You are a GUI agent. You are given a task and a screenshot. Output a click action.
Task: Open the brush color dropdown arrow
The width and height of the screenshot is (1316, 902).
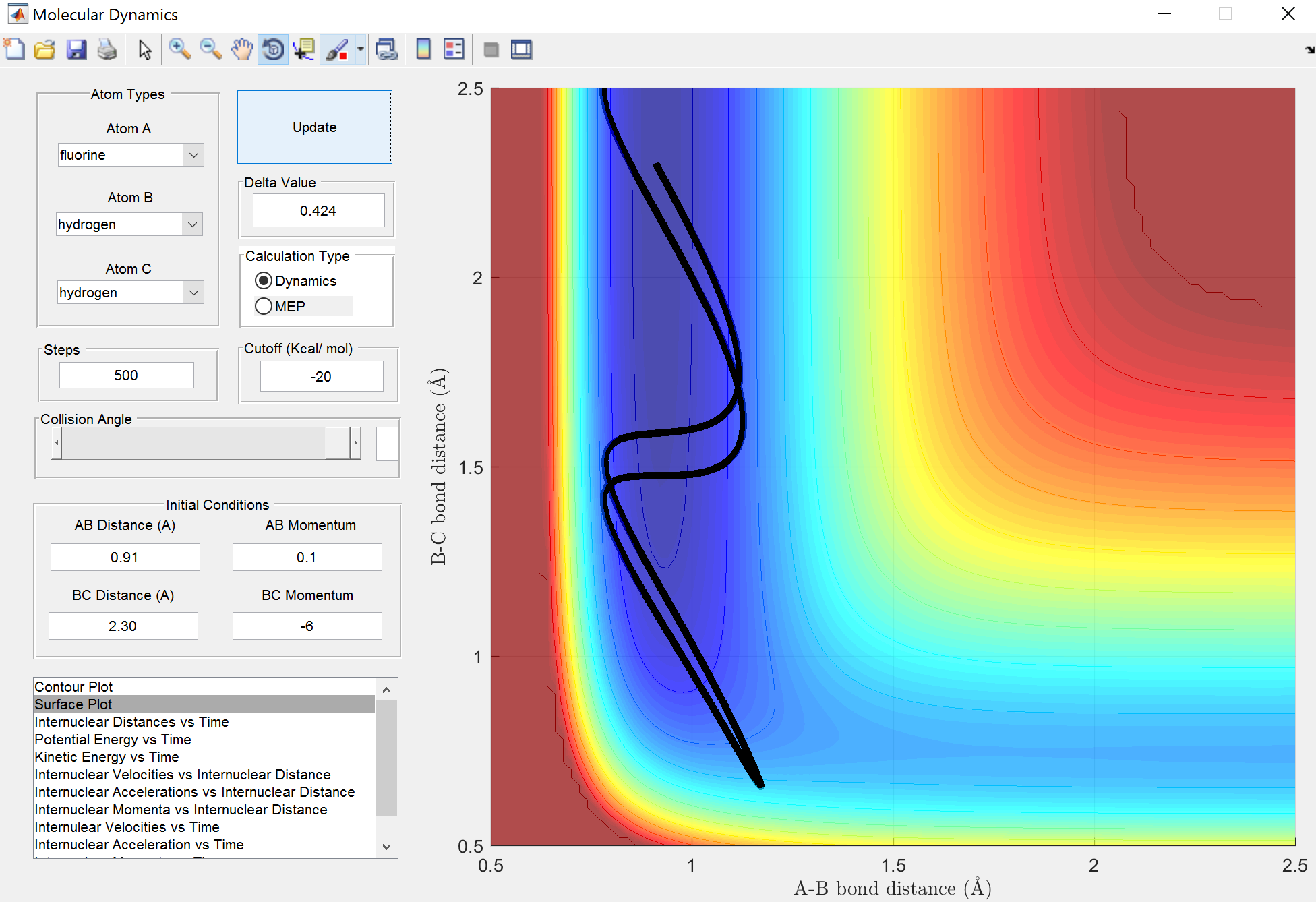coord(361,50)
